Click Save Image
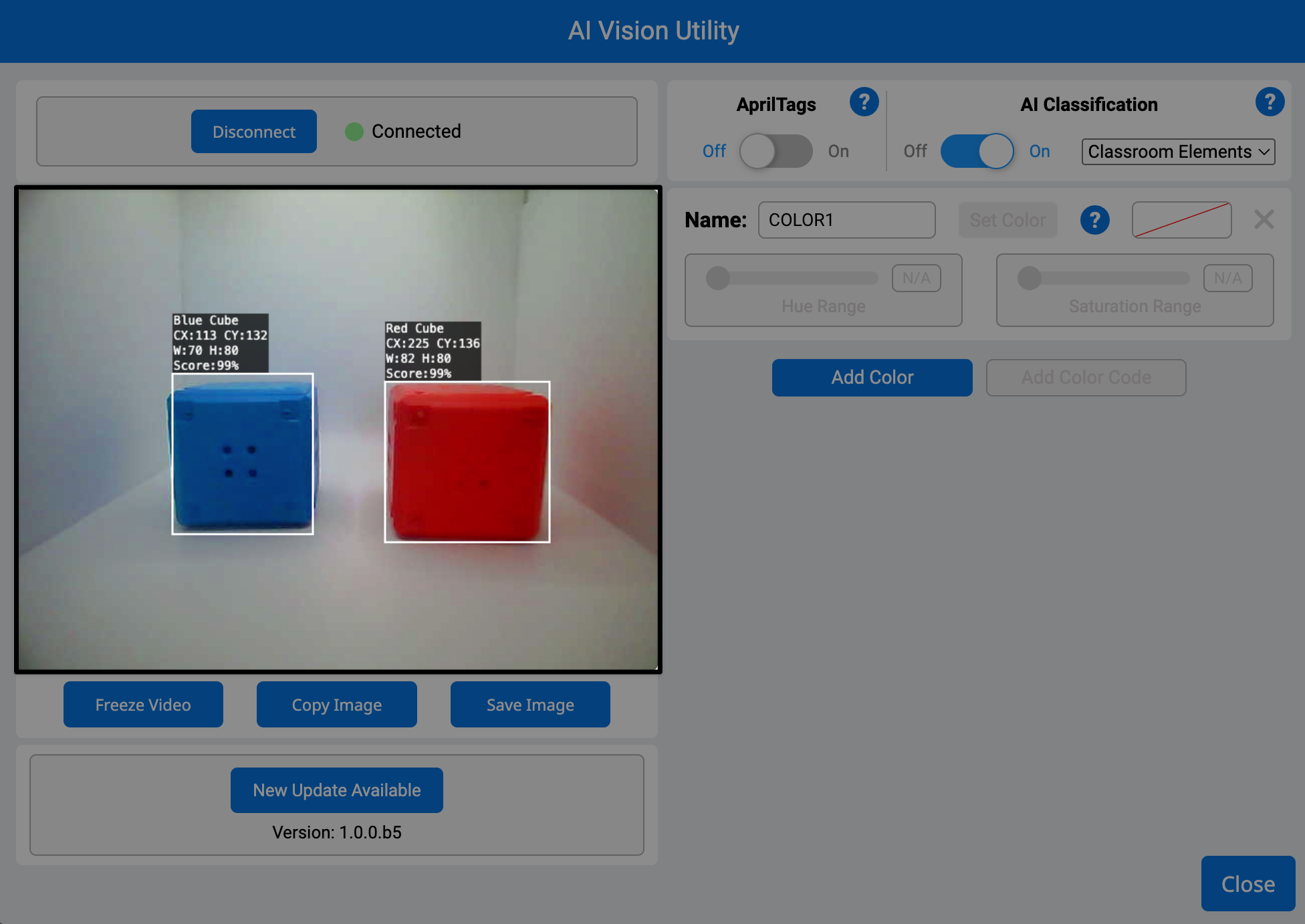This screenshot has width=1305, height=924. point(529,704)
